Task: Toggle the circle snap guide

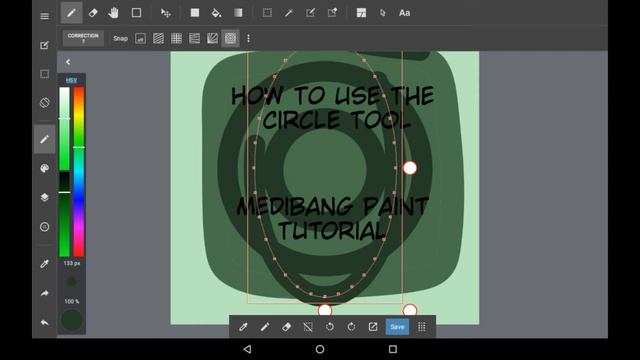Action: (x=231, y=39)
